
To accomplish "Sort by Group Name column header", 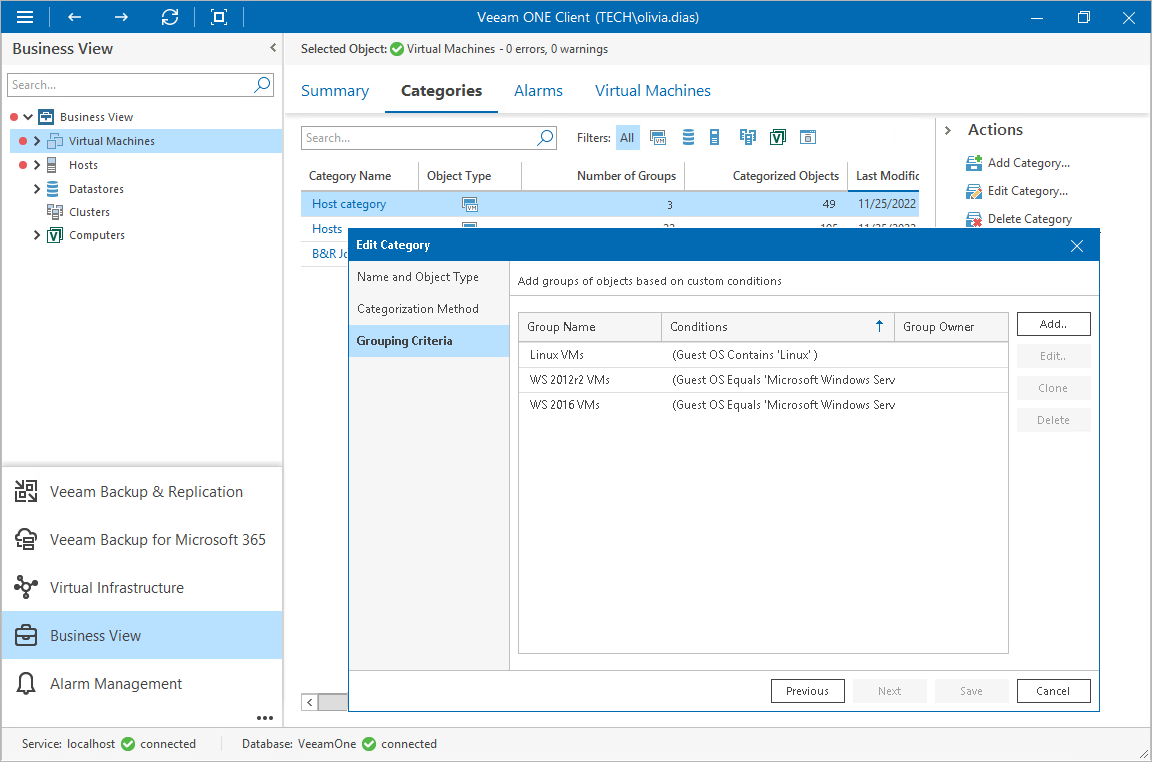I will pos(590,327).
